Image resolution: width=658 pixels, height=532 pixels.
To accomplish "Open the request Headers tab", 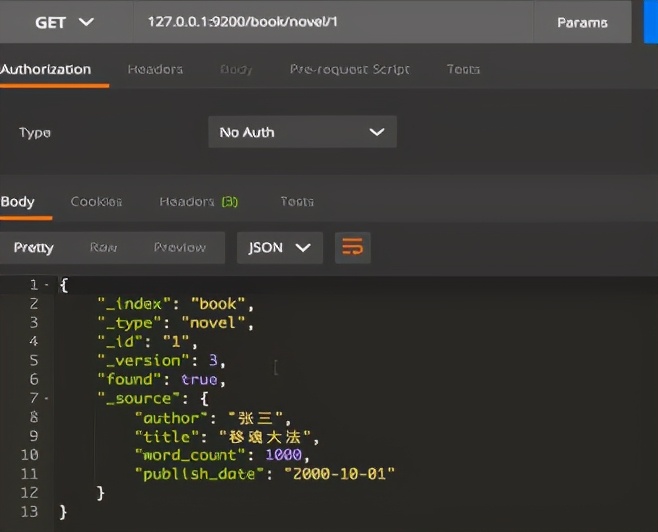I will [x=155, y=69].
